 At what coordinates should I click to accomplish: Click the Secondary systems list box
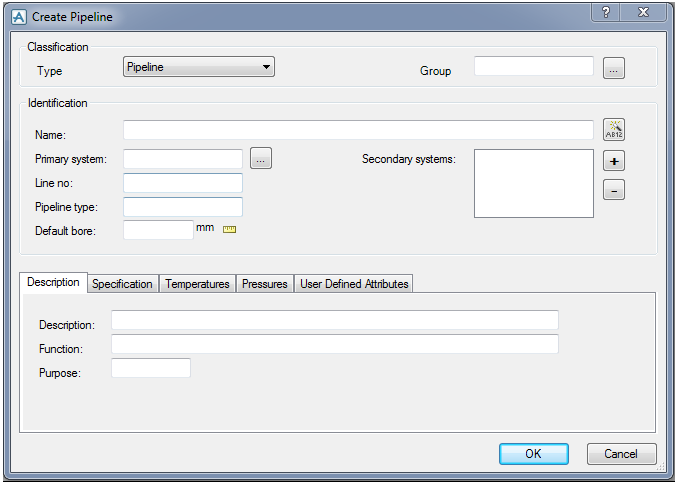click(534, 183)
